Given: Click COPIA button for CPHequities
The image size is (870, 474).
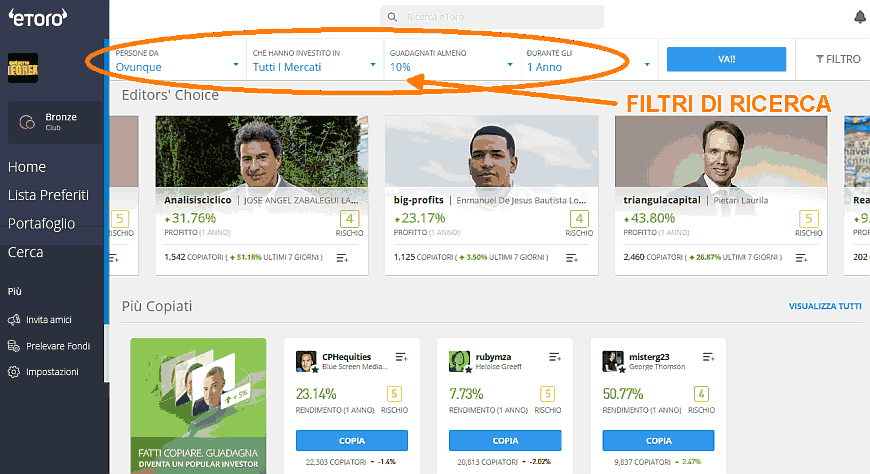Looking at the screenshot, I should point(352,440).
